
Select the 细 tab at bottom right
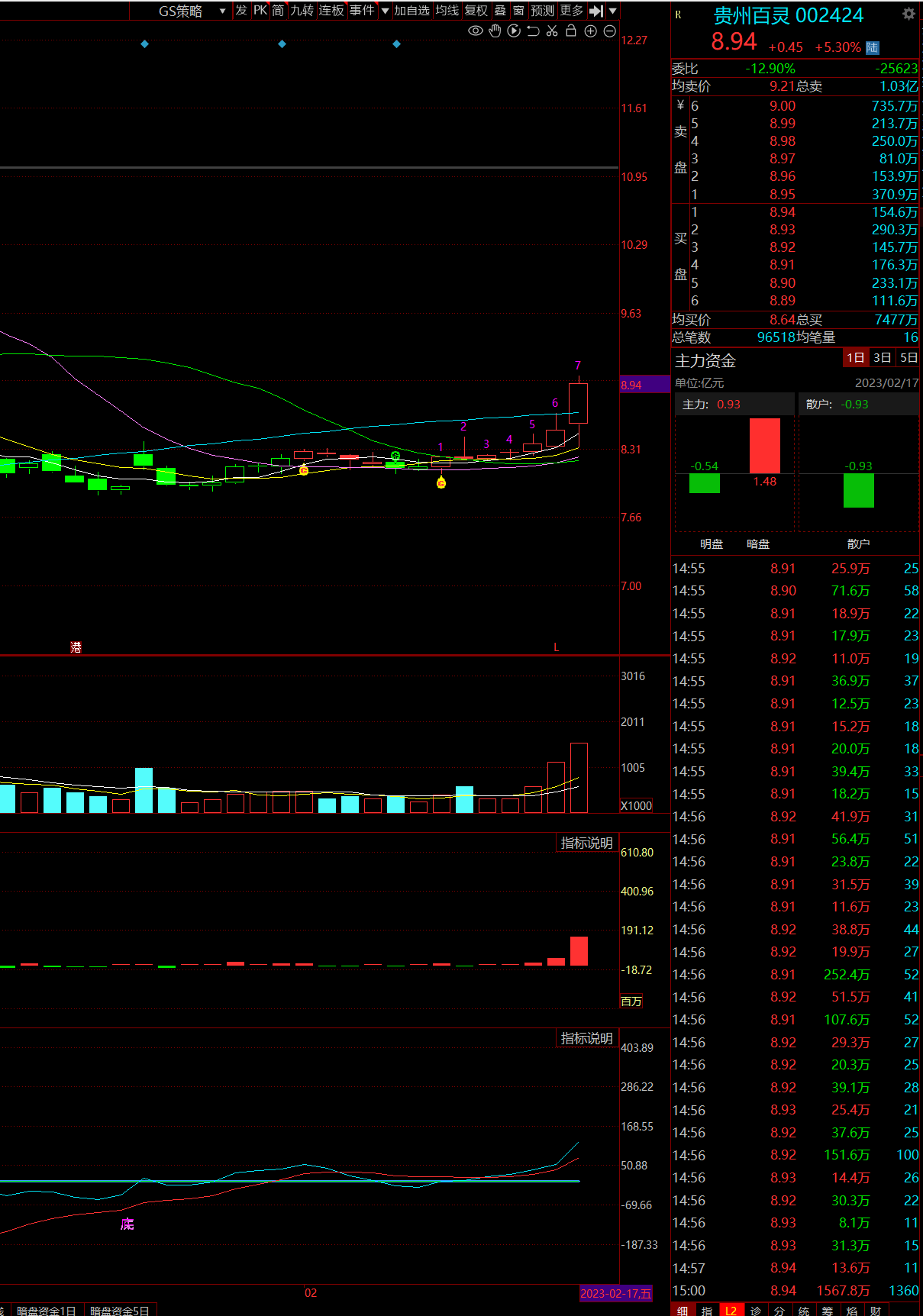[683, 1310]
